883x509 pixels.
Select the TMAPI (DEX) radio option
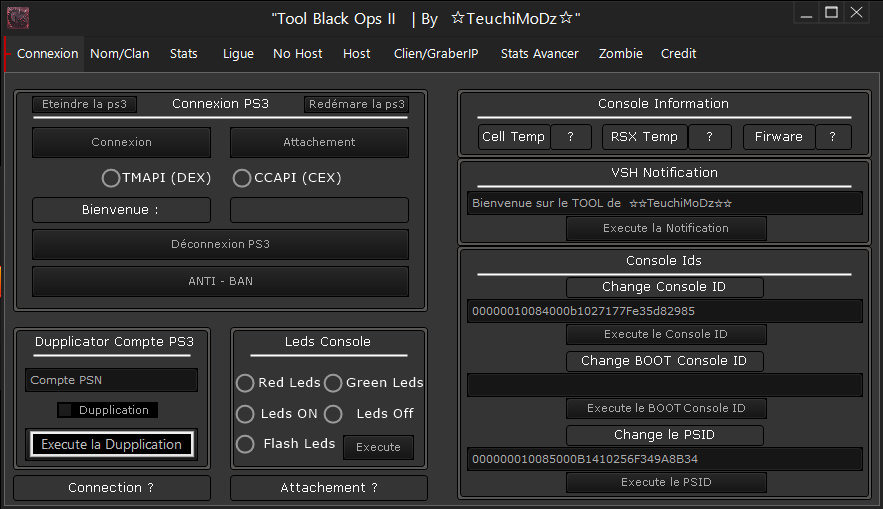(x=111, y=178)
